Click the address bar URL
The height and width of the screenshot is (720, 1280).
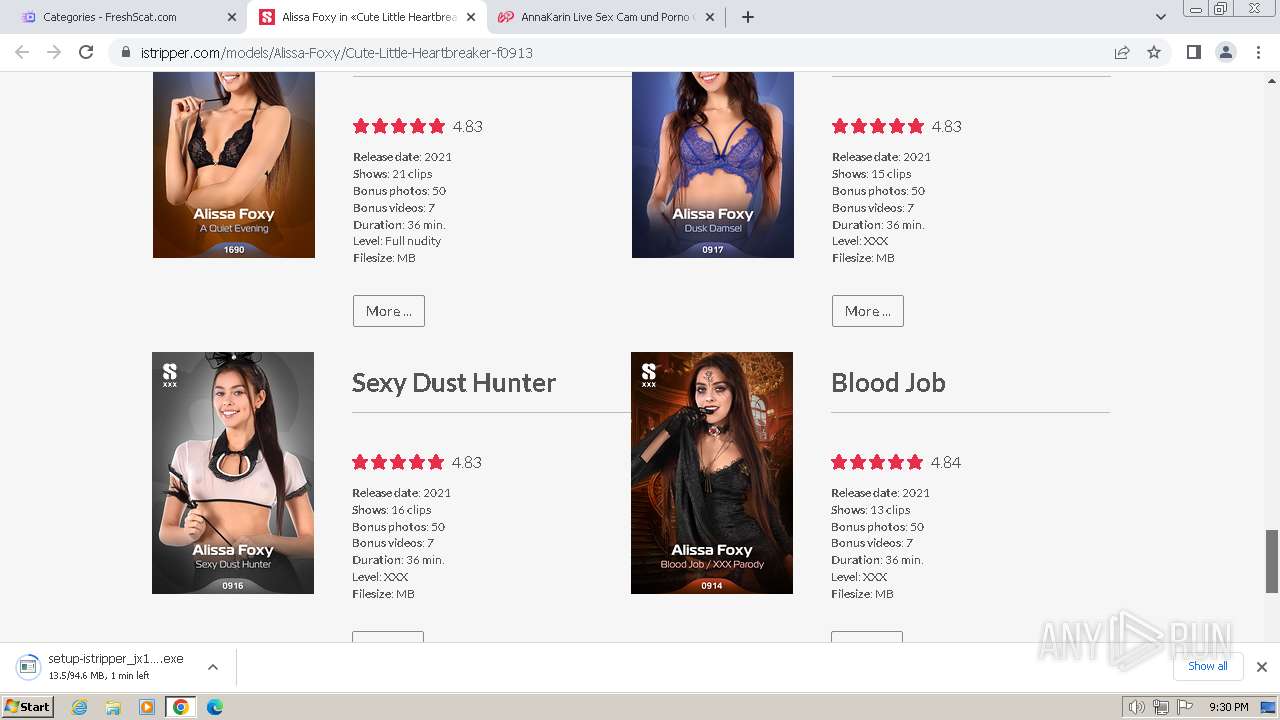pyautogui.click(x=336, y=52)
